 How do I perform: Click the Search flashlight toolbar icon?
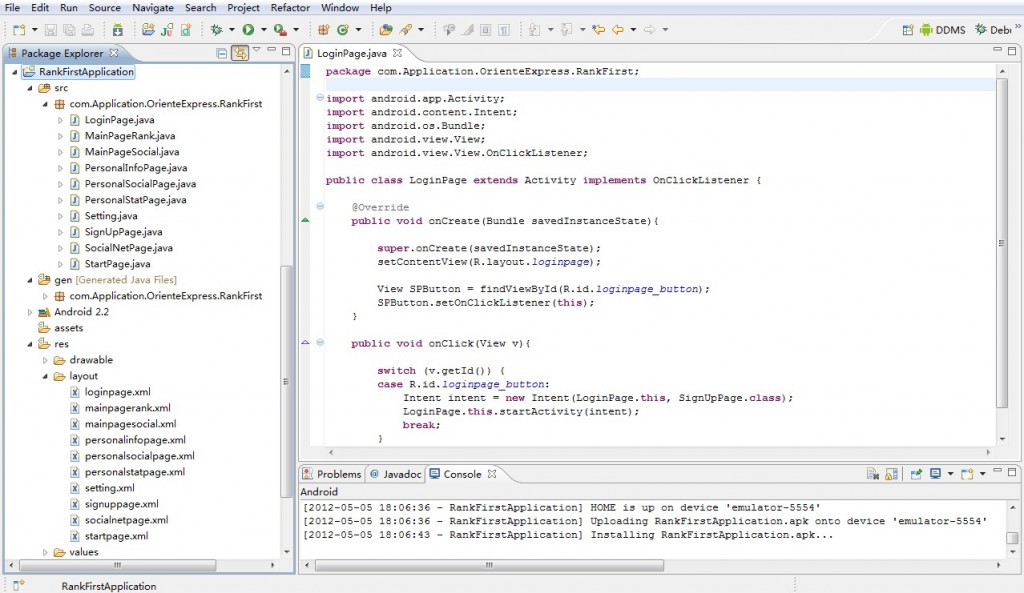[406, 30]
